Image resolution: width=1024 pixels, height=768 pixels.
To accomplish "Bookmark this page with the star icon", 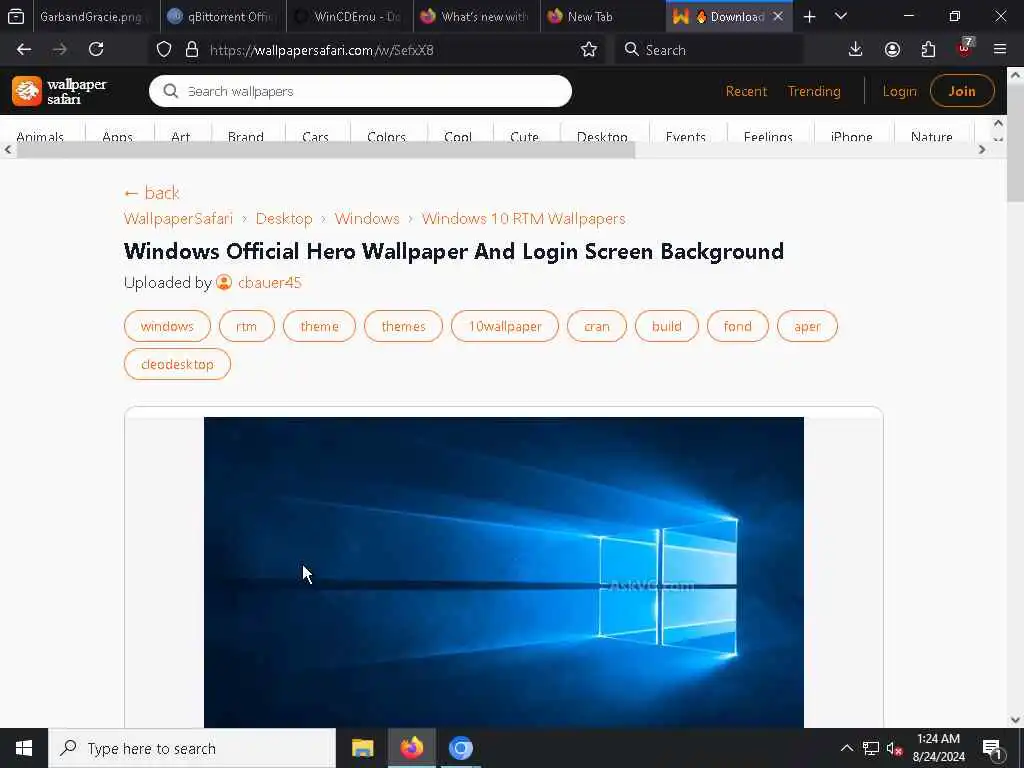I will (588, 50).
